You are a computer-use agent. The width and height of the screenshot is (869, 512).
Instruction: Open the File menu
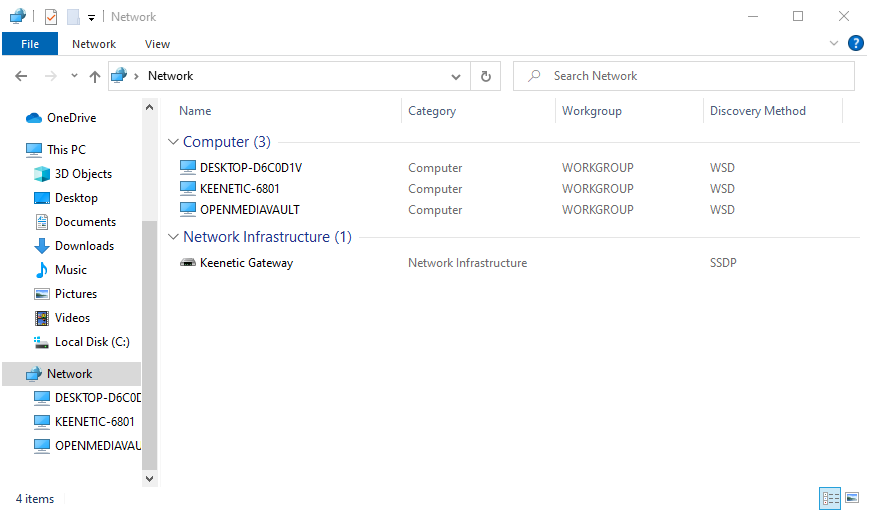pos(30,44)
